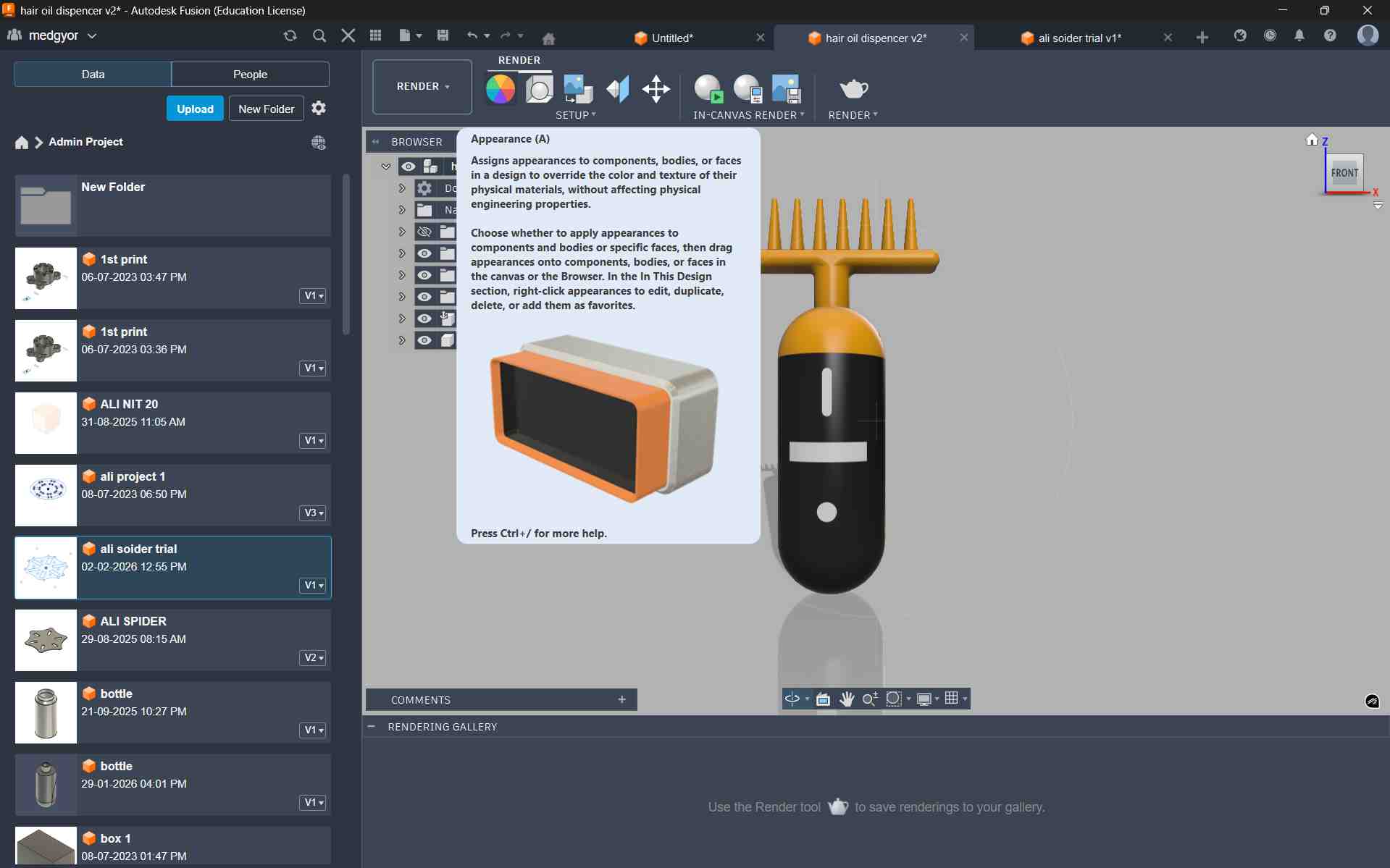1390x868 pixels.
Task: Expand the Named Views folder node
Action: (x=402, y=210)
